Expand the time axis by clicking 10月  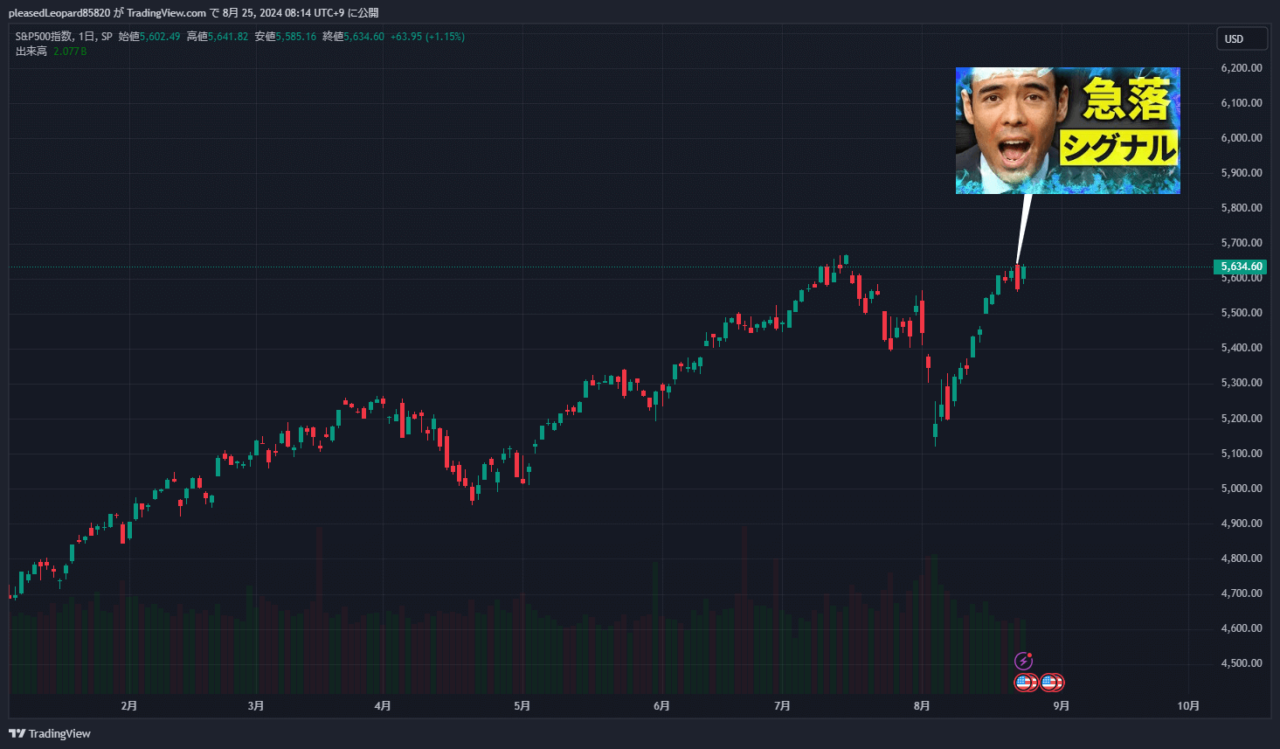[1191, 705]
